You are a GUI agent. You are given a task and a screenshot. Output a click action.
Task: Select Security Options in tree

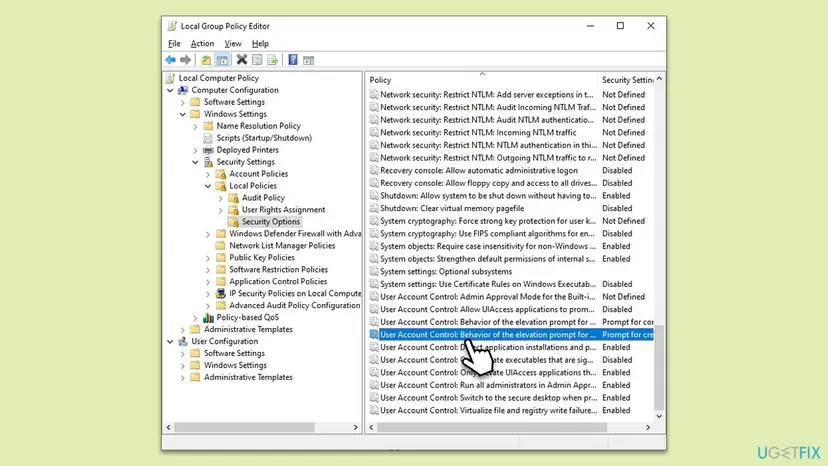click(x=271, y=222)
